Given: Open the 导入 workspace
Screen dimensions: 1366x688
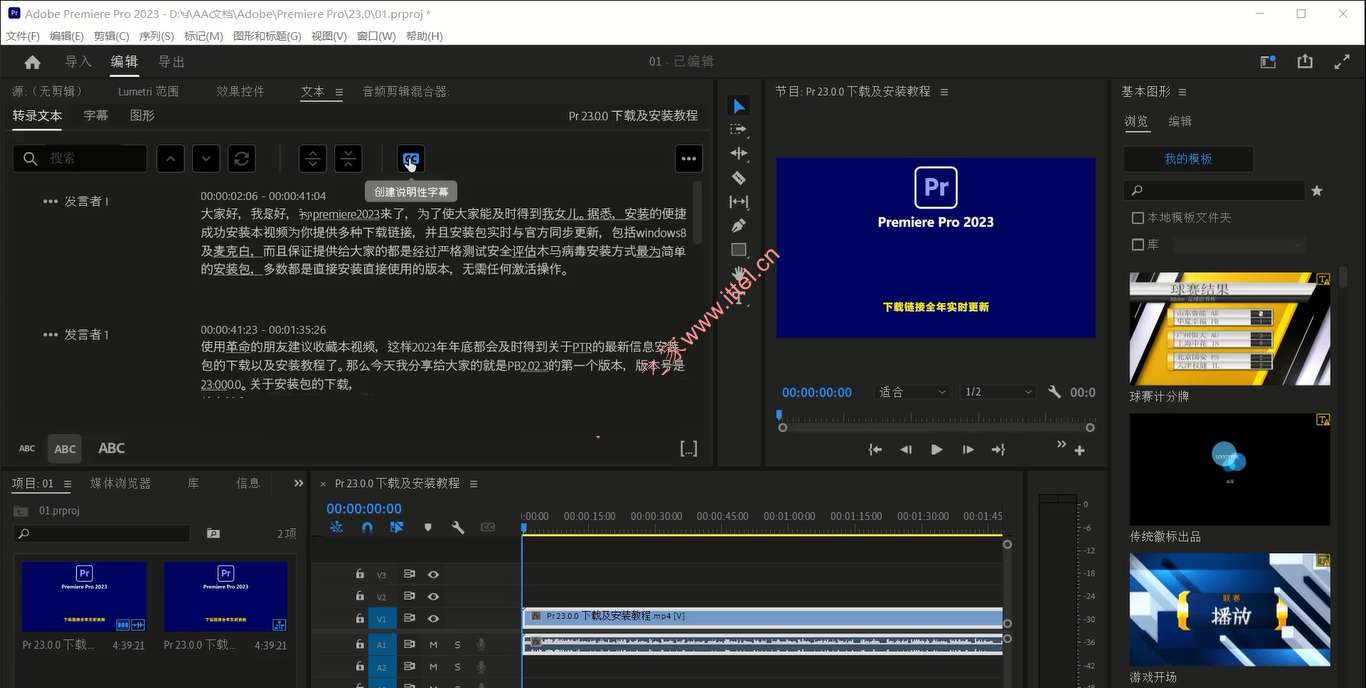Looking at the screenshot, I should [78, 62].
